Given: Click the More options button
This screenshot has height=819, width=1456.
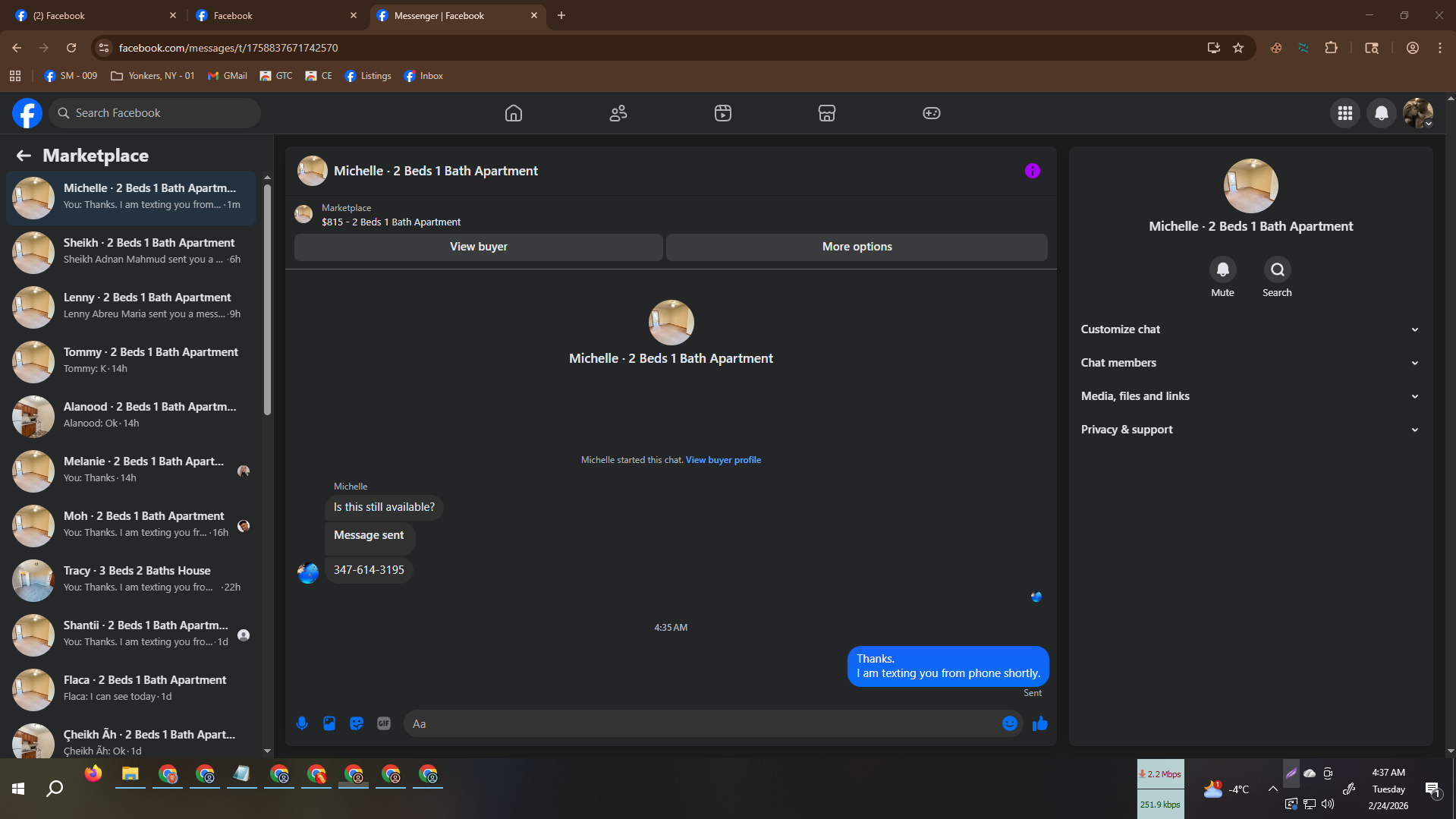Looking at the screenshot, I should tap(857, 247).
